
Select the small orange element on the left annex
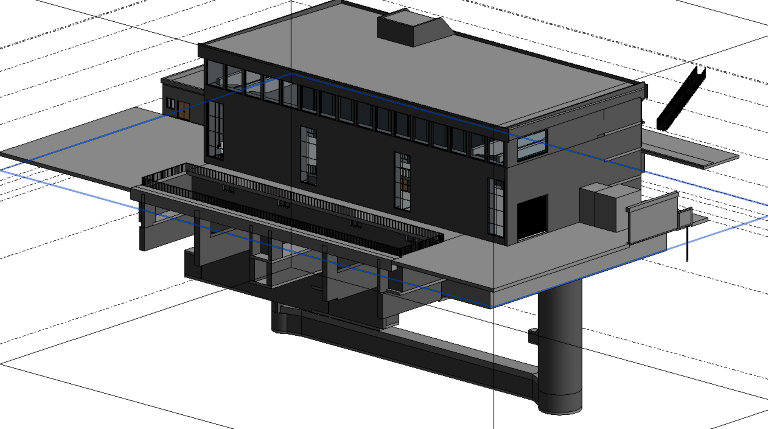[184, 107]
